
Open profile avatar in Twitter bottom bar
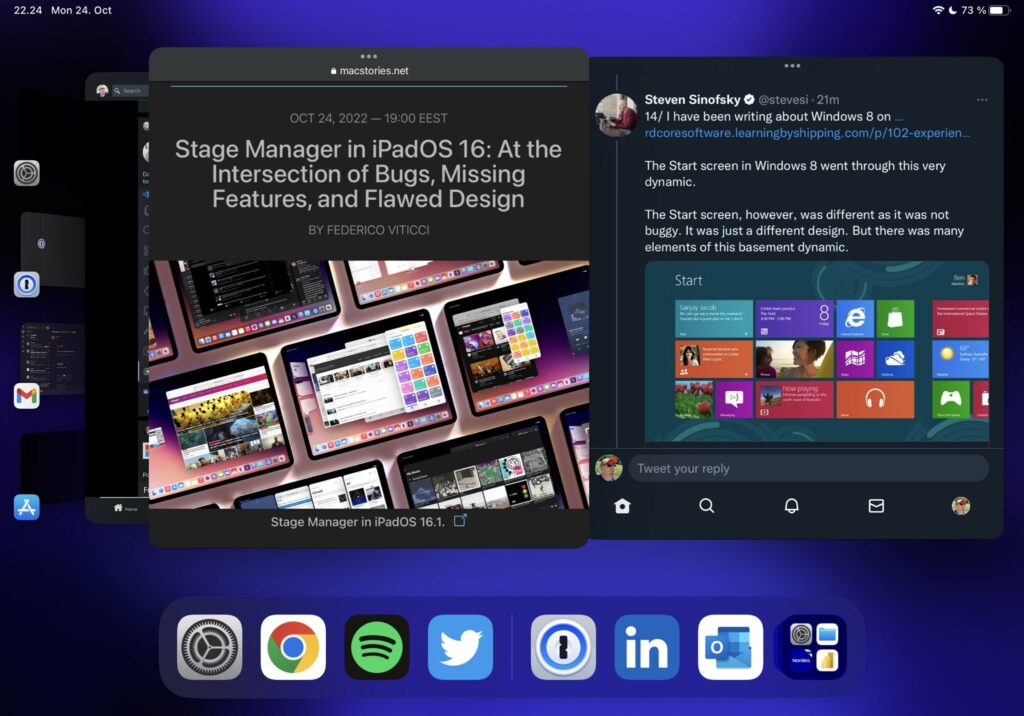click(x=961, y=506)
